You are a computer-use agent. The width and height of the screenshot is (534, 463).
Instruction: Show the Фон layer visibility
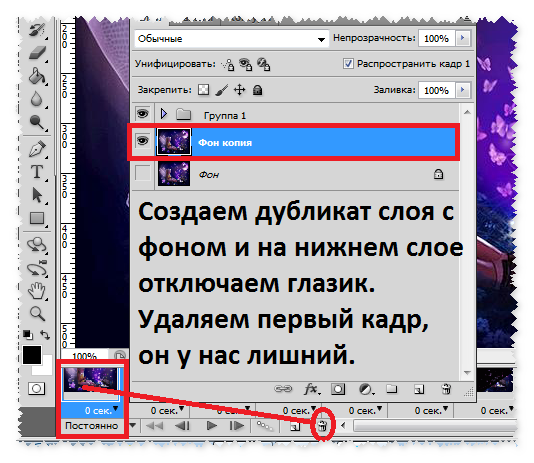143,173
